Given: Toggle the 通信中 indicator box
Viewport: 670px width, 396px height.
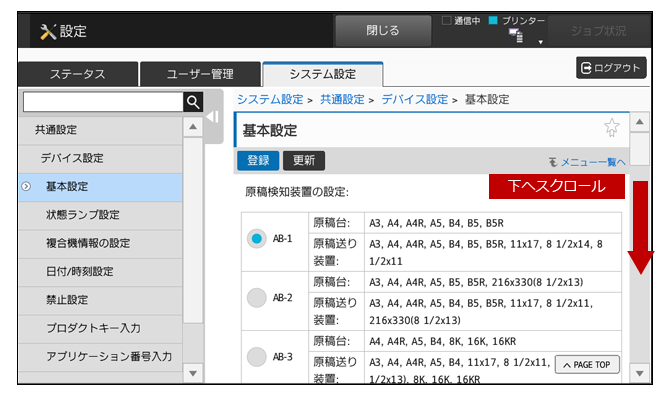Looking at the screenshot, I should click(x=446, y=21).
